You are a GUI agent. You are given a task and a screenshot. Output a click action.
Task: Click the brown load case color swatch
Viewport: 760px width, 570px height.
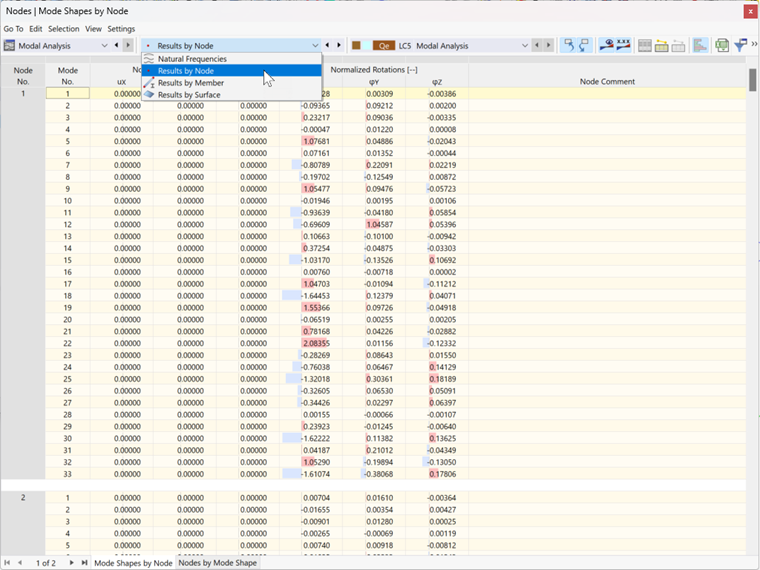click(356, 46)
